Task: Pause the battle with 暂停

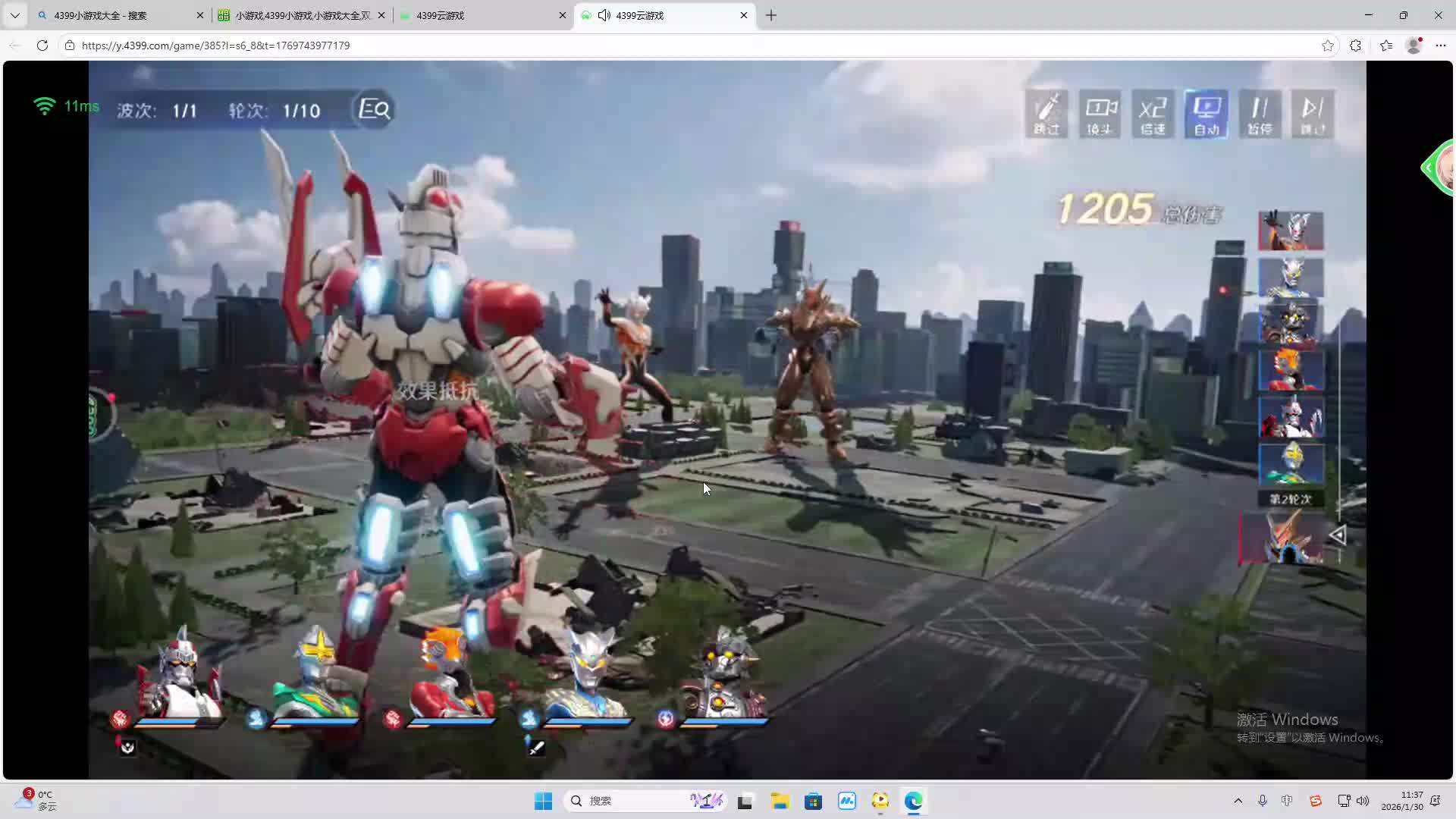Action: coord(1260,114)
